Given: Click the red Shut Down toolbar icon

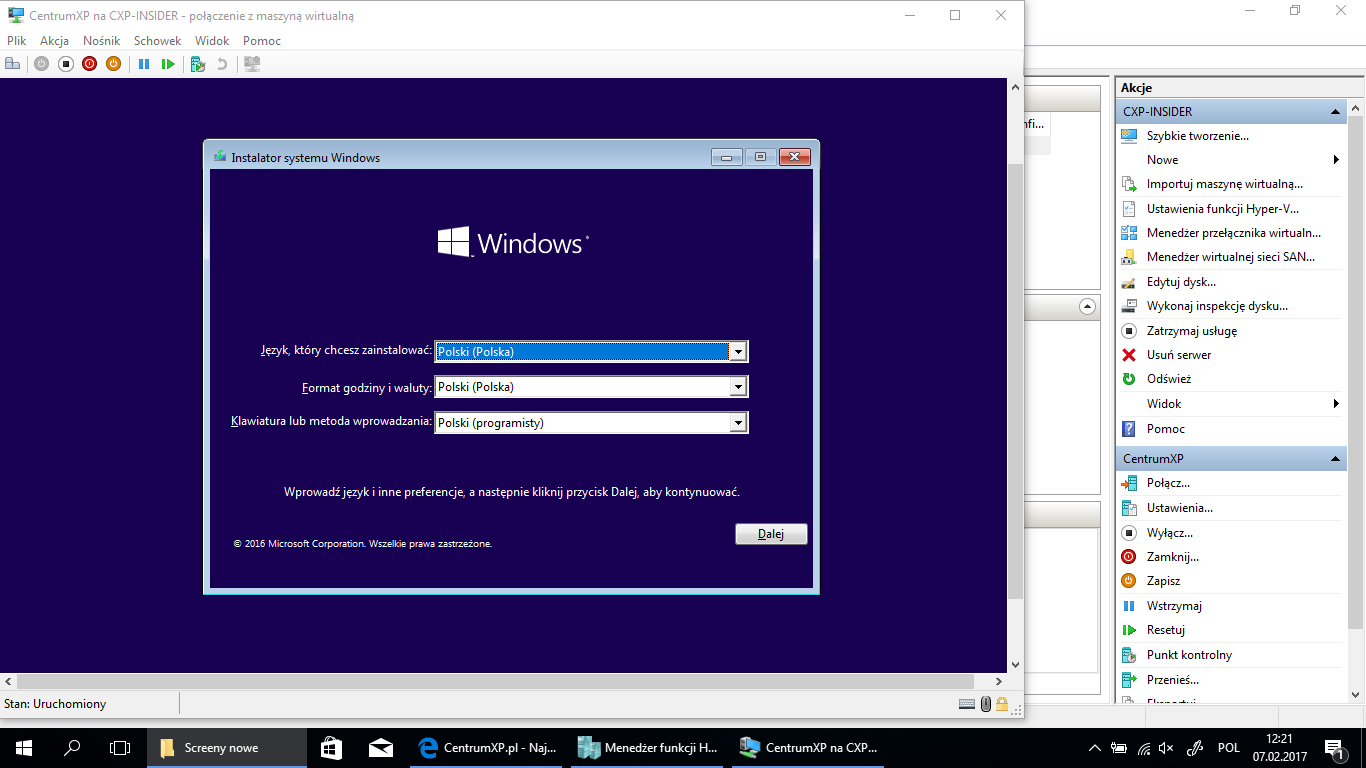Looking at the screenshot, I should tap(90, 64).
